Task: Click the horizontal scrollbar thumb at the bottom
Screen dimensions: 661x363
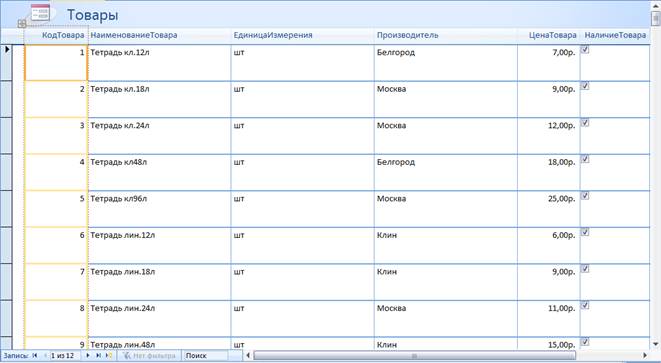Action: click(414, 356)
